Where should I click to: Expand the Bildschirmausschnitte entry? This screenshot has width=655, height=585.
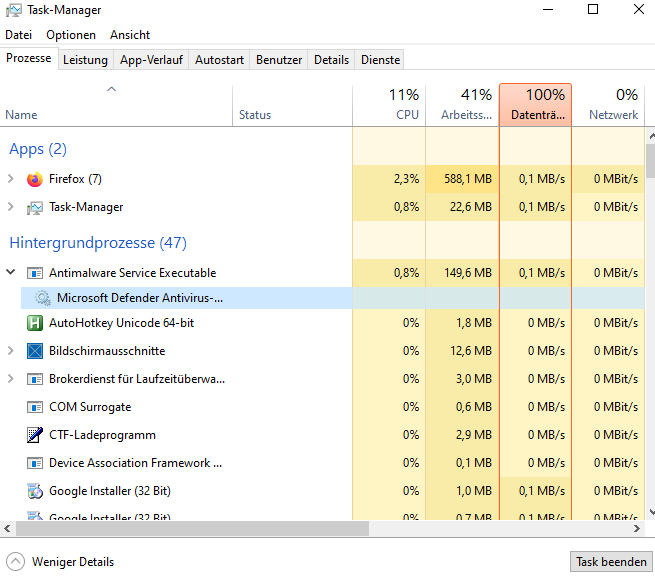tap(11, 351)
